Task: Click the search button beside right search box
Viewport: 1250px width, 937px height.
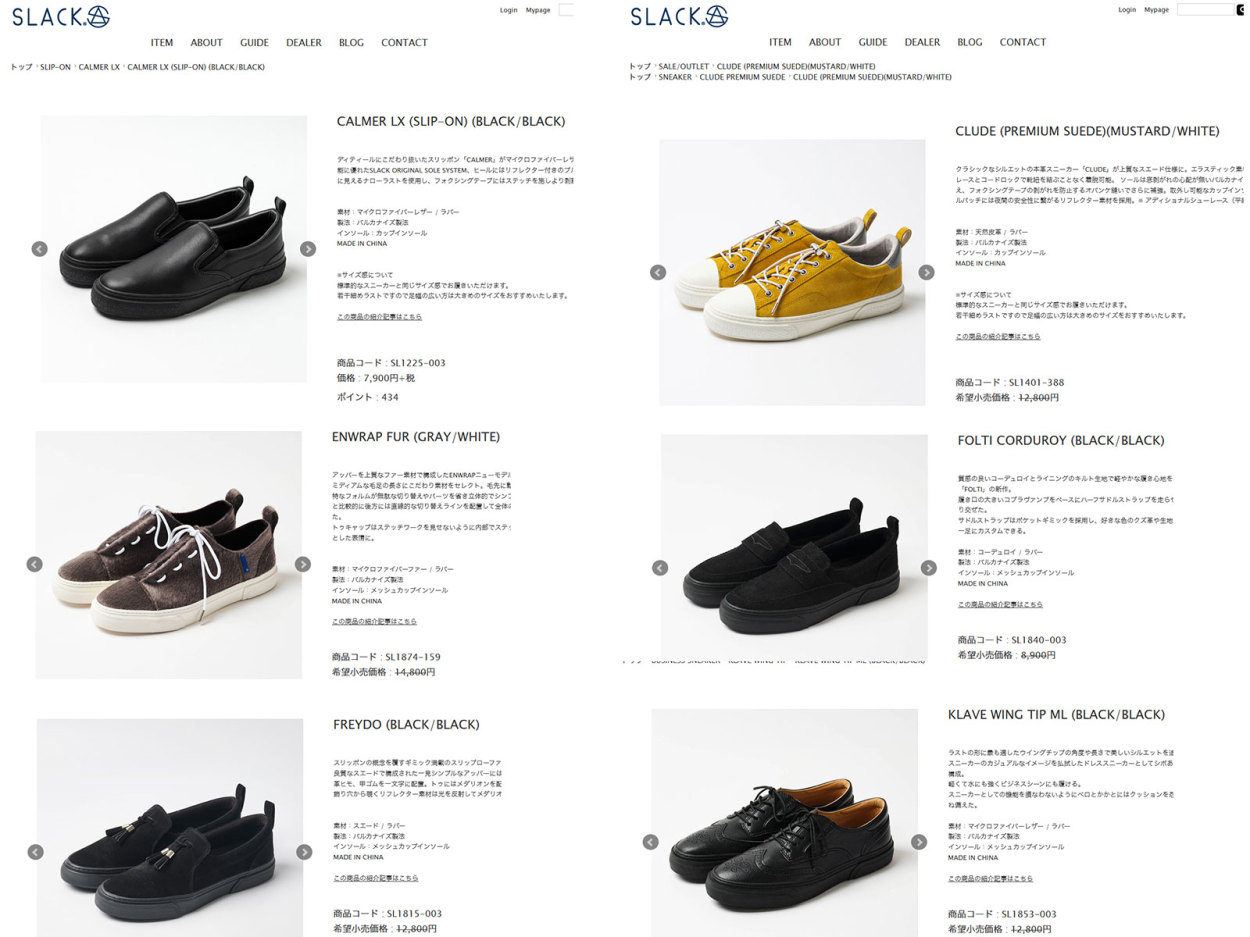Action: tap(1243, 10)
